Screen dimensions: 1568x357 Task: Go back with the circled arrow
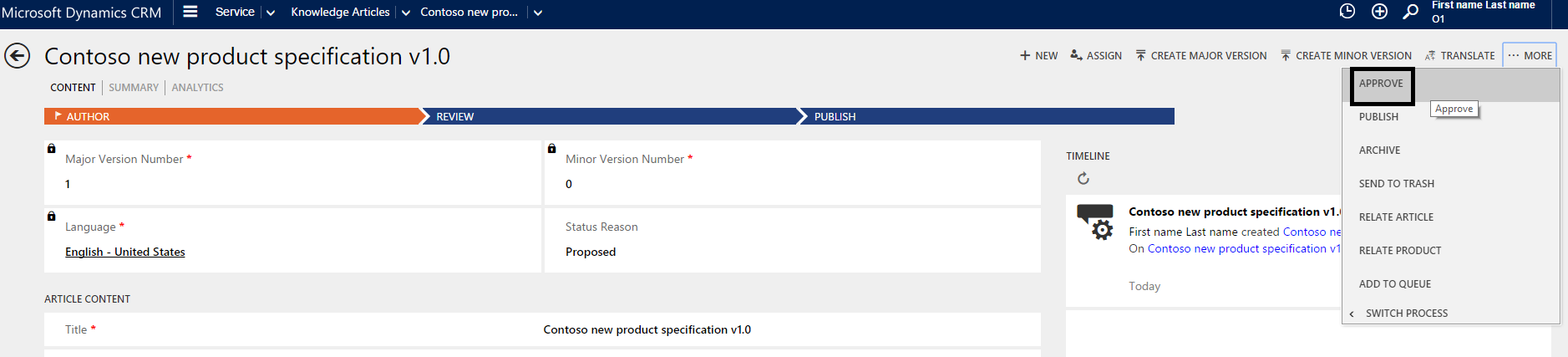17,56
